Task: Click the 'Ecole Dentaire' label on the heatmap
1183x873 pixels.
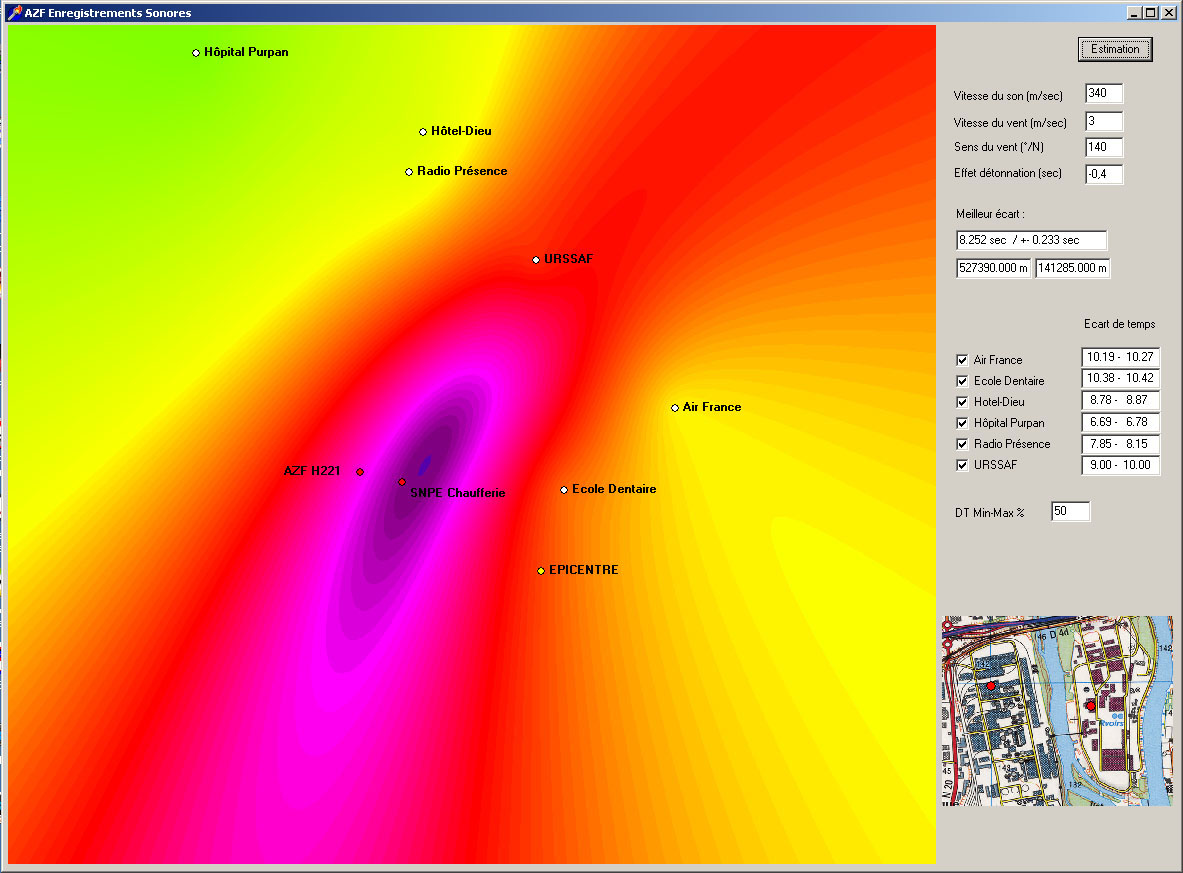Action: [x=614, y=489]
